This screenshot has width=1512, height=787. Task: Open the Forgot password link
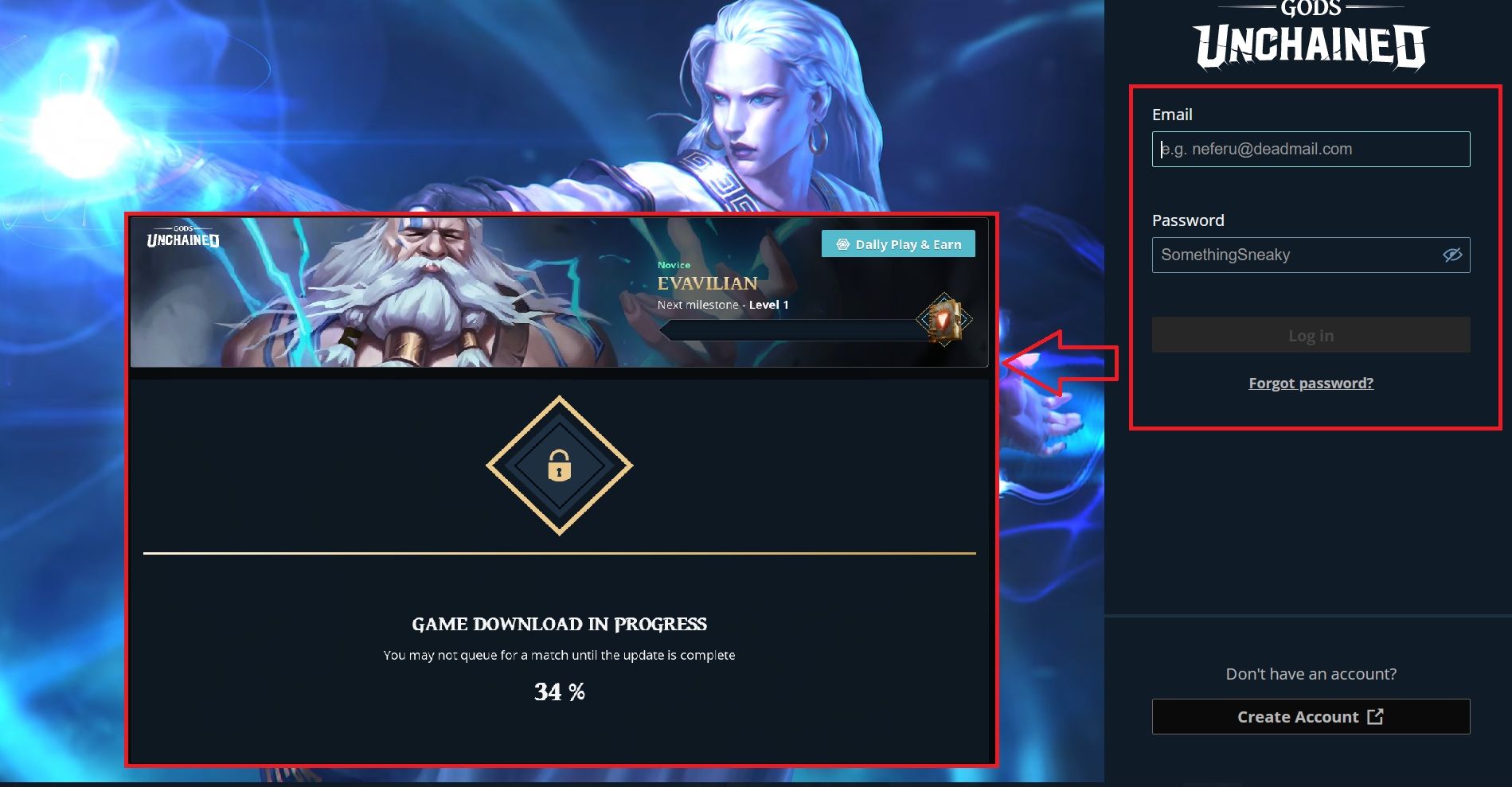click(1311, 383)
